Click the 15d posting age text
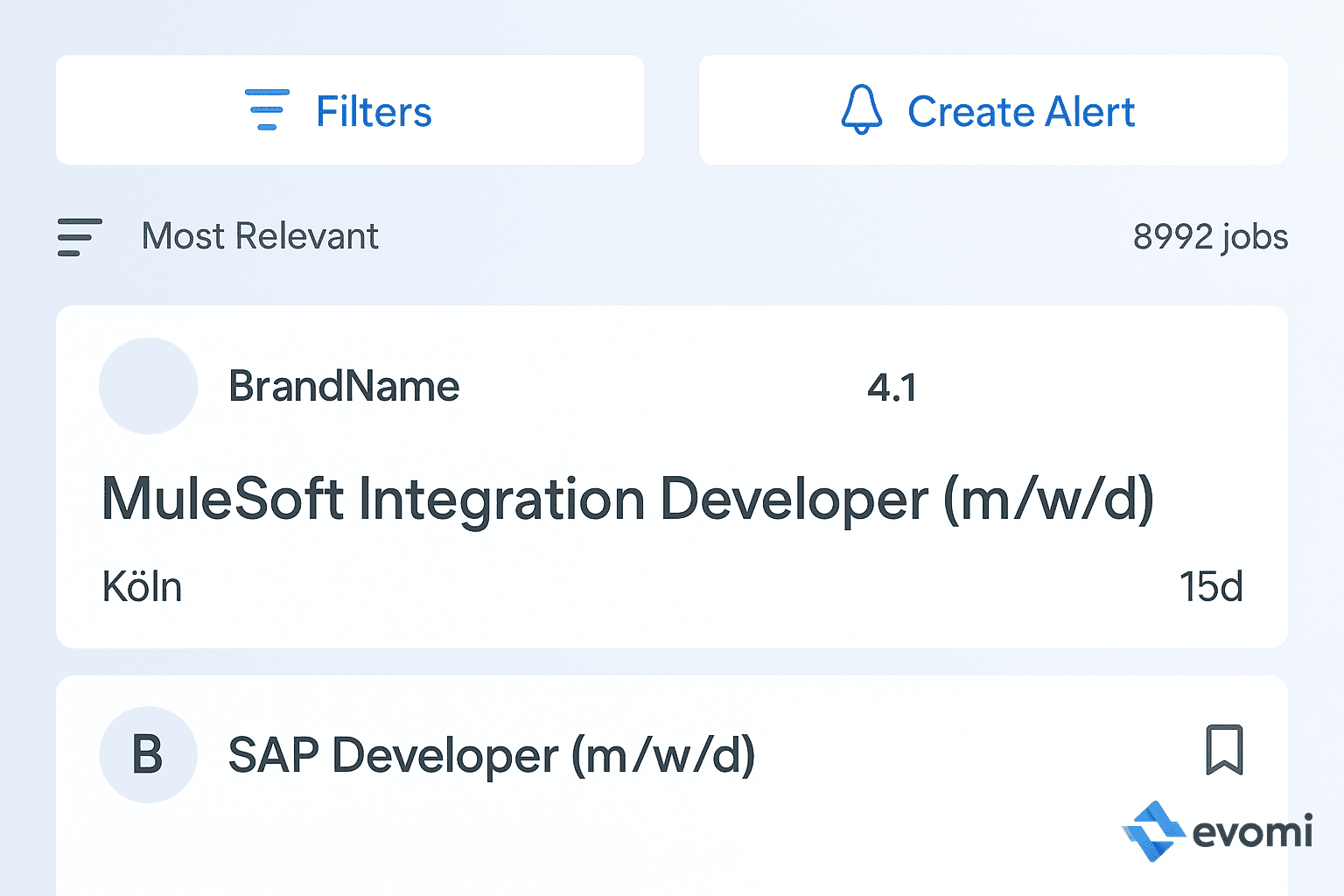Image resolution: width=1344 pixels, height=896 pixels. pyautogui.click(x=1211, y=587)
